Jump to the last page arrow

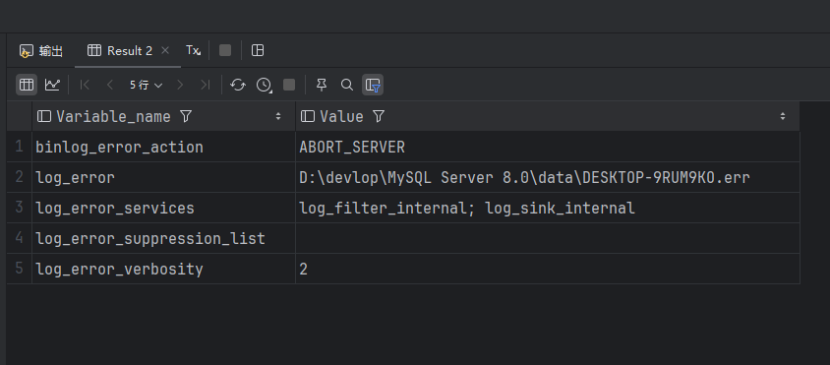click(x=205, y=85)
